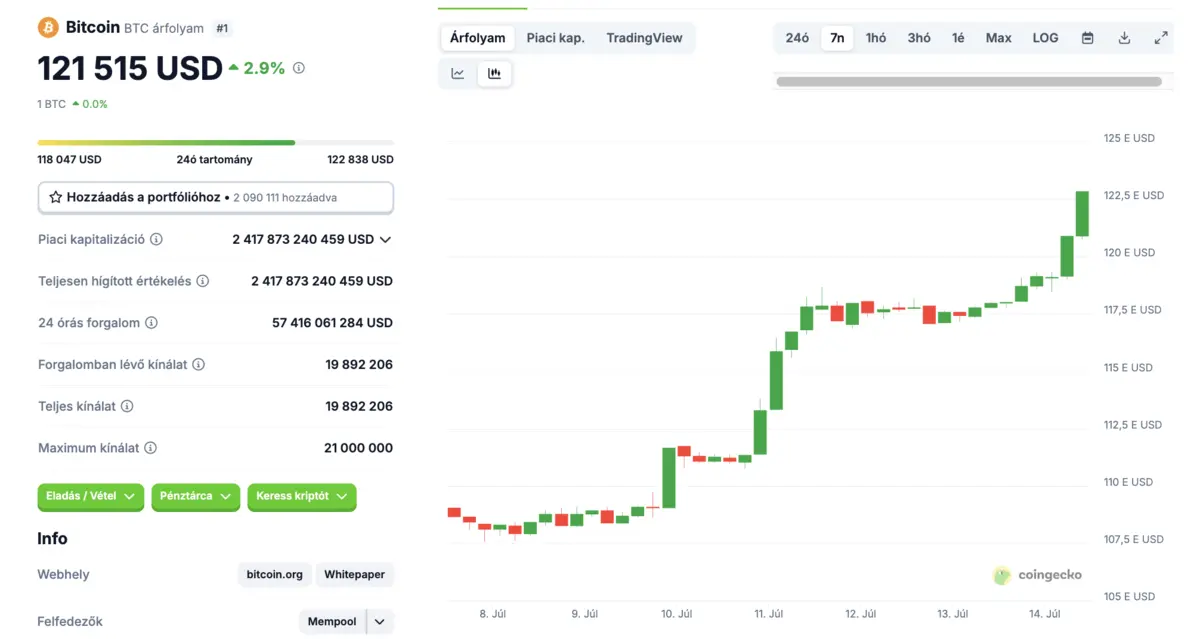
Task: Expand chart to fullscreen
Action: point(1161,38)
